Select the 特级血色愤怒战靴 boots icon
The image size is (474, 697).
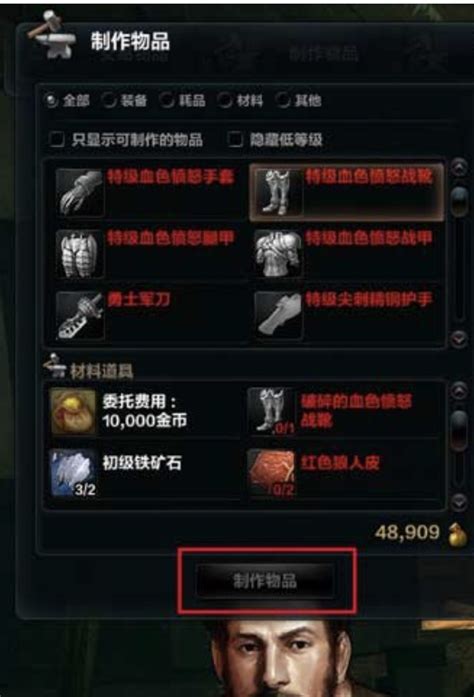[278, 193]
